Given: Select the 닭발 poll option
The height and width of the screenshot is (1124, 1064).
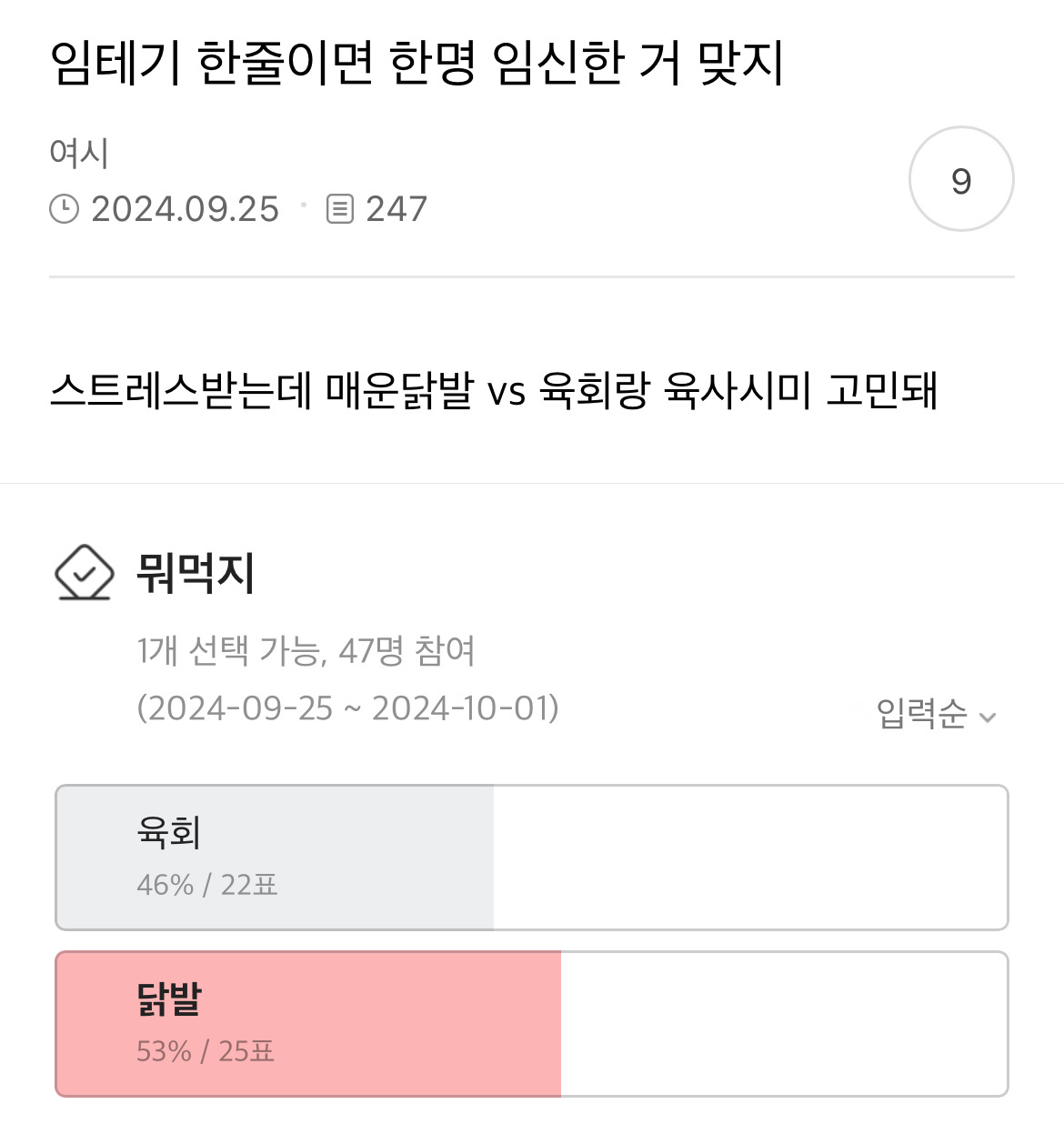Looking at the screenshot, I should (532, 1024).
